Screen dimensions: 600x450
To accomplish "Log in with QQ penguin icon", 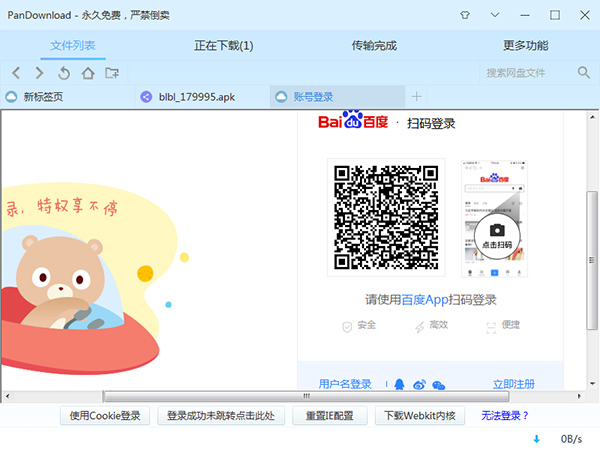I will pyautogui.click(x=399, y=384).
